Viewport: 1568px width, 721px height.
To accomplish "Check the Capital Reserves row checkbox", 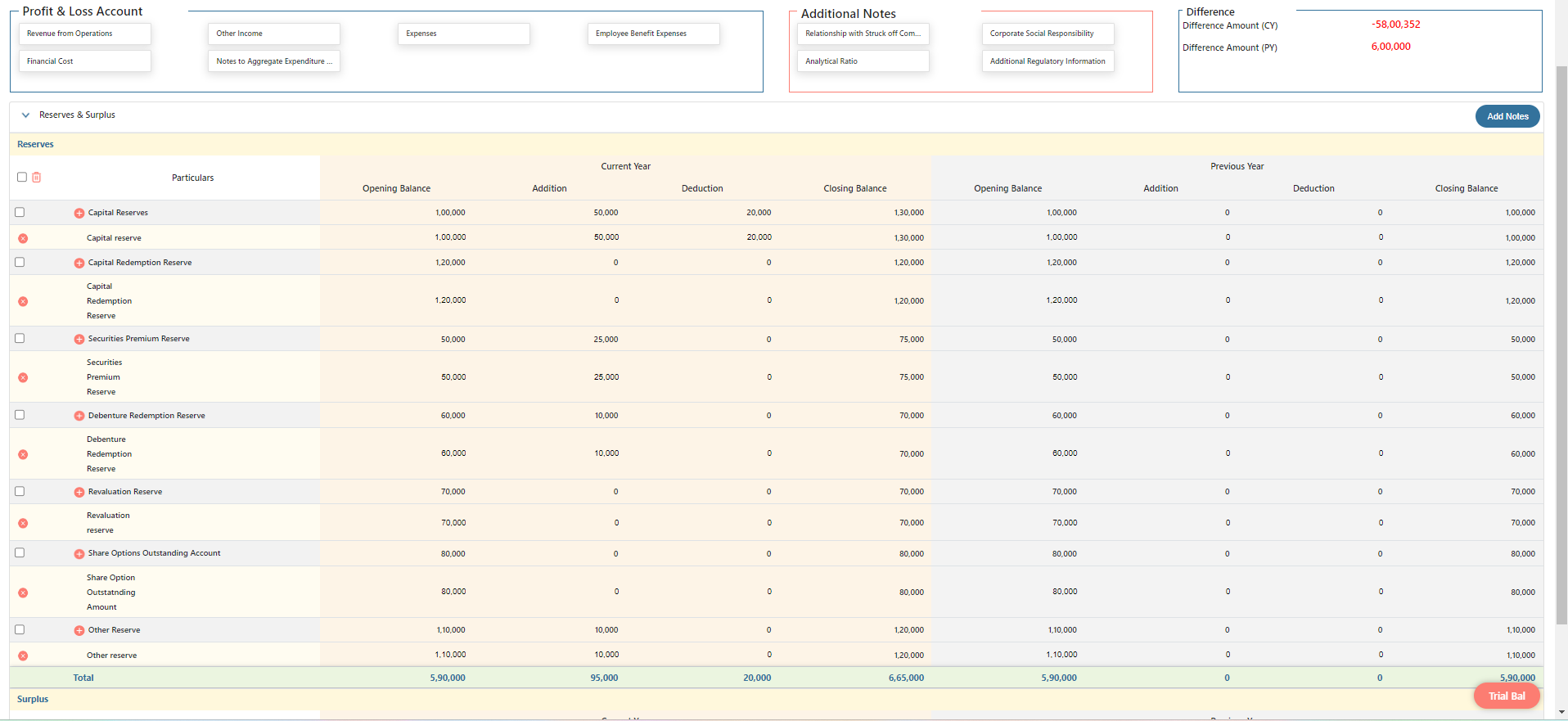I will click(20, 212).
